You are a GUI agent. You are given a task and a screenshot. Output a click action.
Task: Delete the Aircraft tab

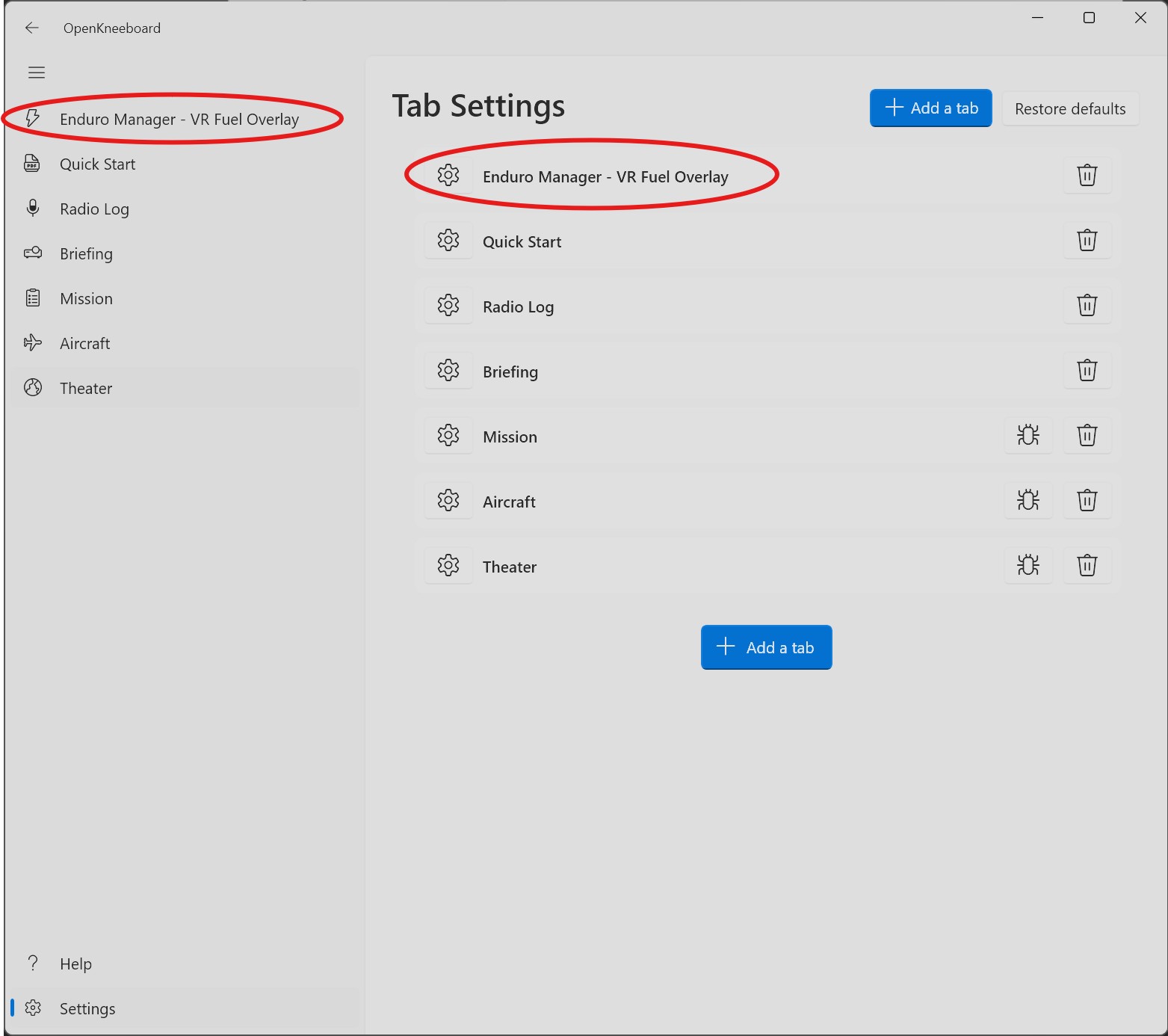pyautogui.click(x=1087, y=501)
